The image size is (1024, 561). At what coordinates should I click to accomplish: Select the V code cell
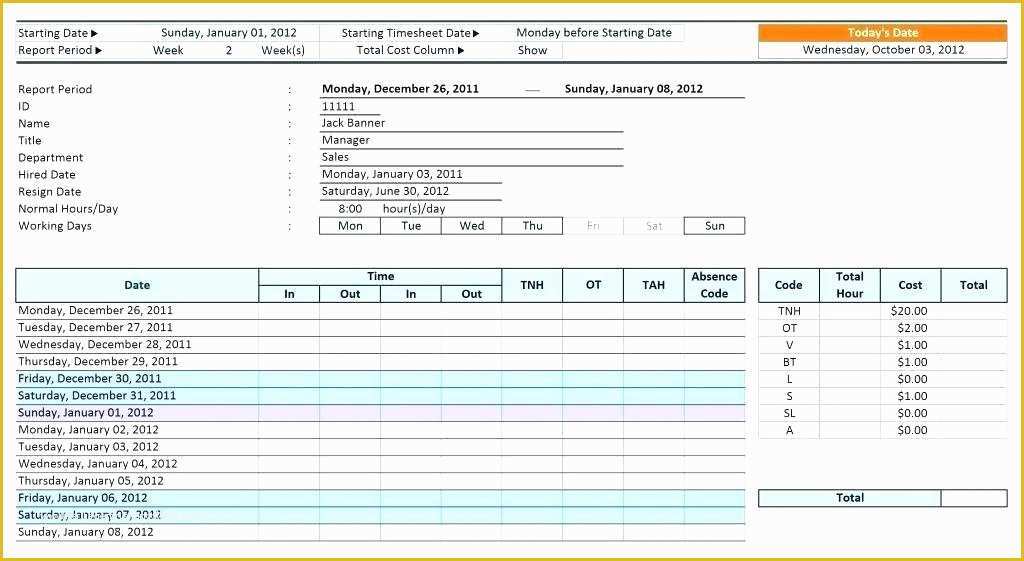coord(789,345)
